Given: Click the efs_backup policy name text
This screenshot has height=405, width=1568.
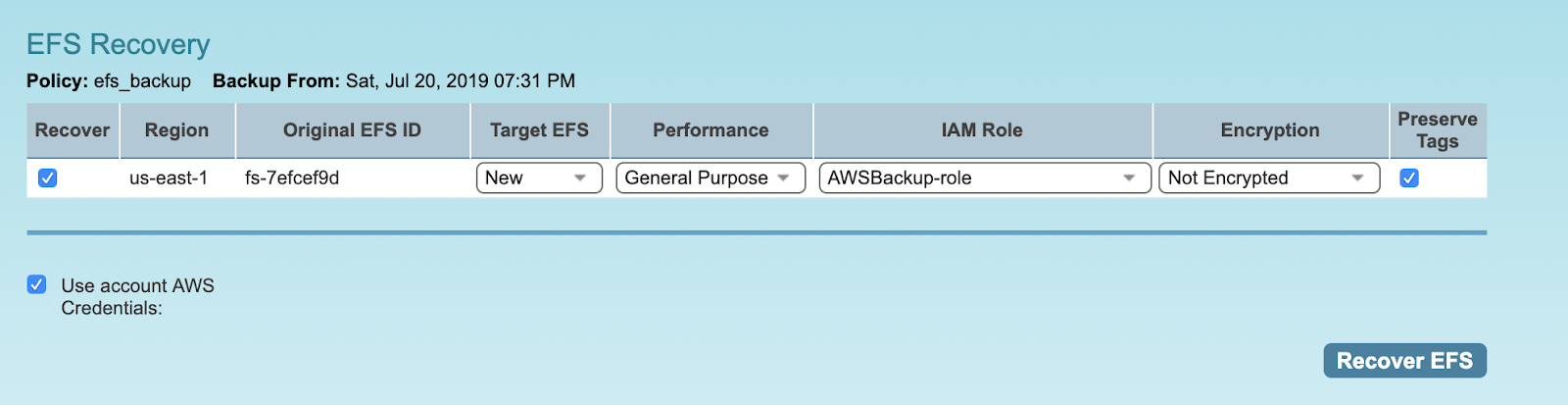Looking at the screenshot, I should tap(142, 80).
